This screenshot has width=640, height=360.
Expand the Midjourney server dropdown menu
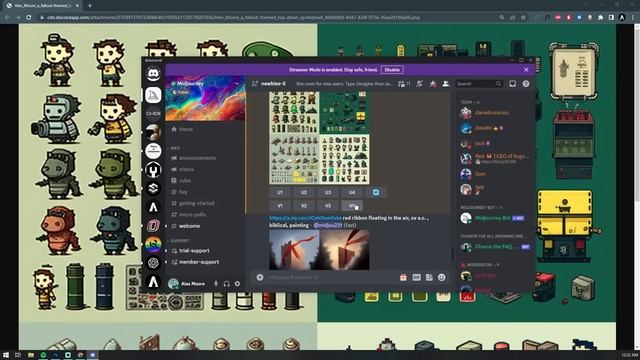[x=237, y=84]
